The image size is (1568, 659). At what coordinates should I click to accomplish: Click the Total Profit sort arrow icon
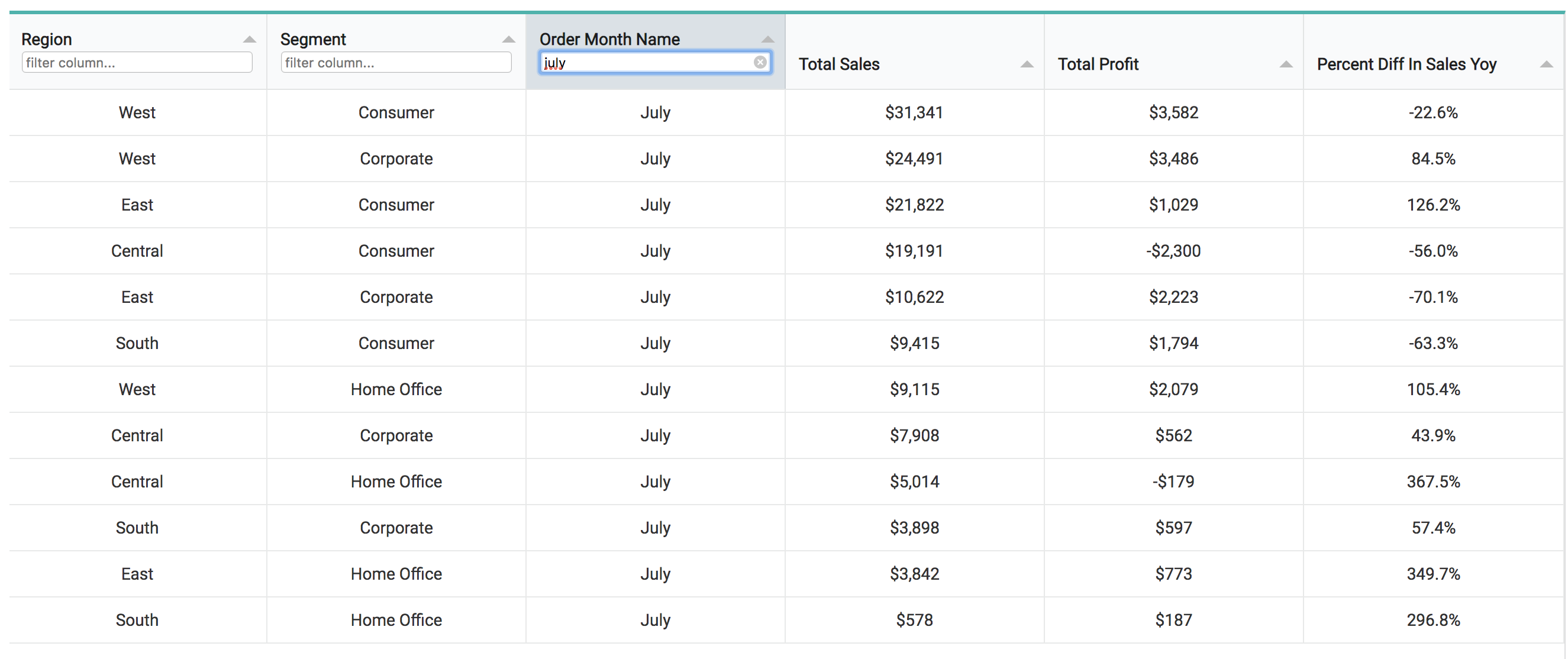[1286, 64]
